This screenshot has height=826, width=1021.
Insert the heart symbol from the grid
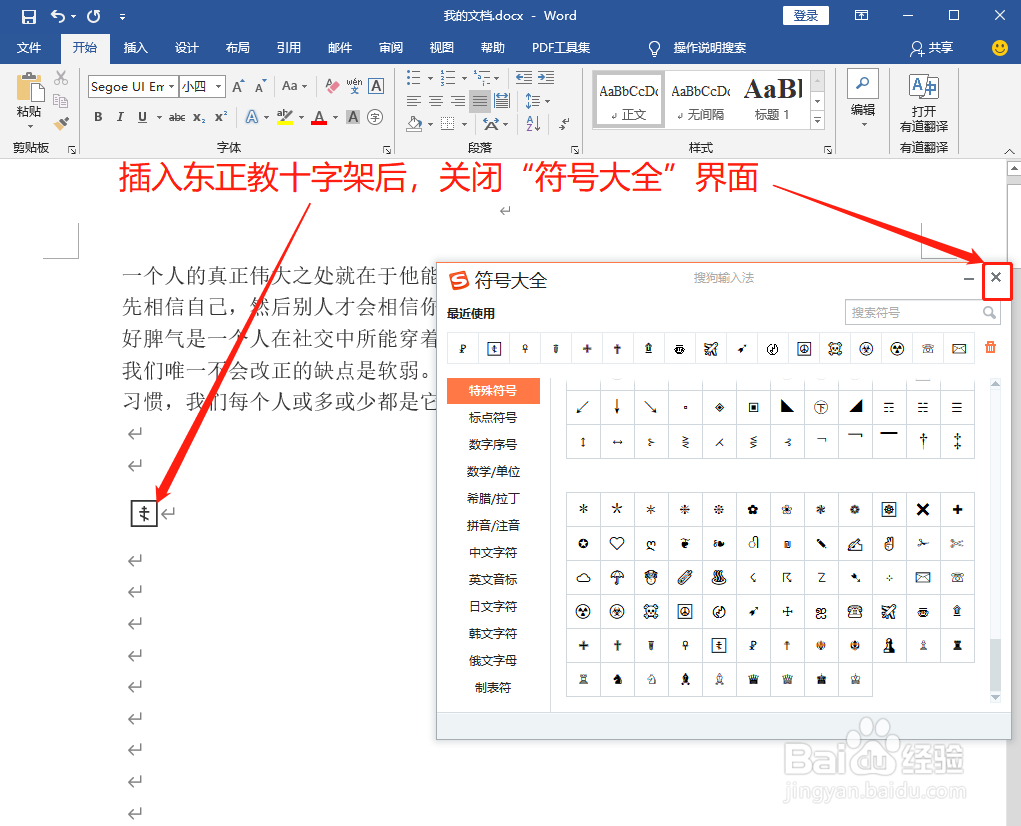pyautogui.click(x=617, y=544)
